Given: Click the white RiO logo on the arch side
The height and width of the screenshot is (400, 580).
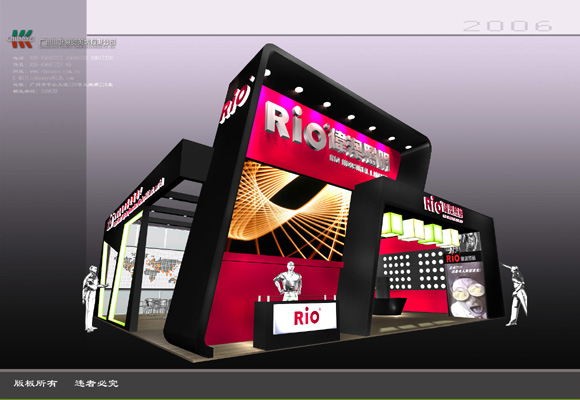Looking at the screenshot, I should (236, 100).
